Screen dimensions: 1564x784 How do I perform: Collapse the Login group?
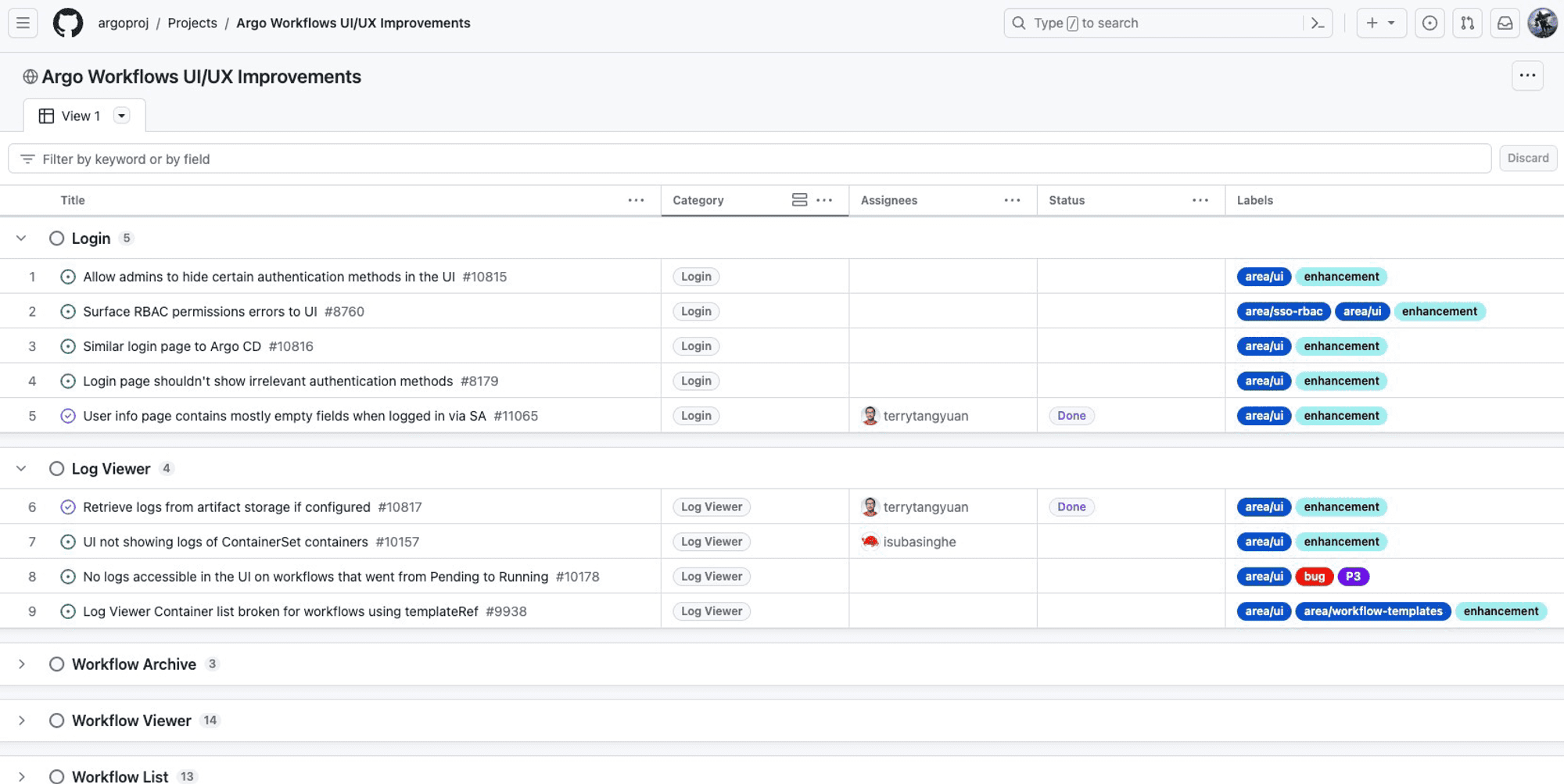tap(21, 238)
